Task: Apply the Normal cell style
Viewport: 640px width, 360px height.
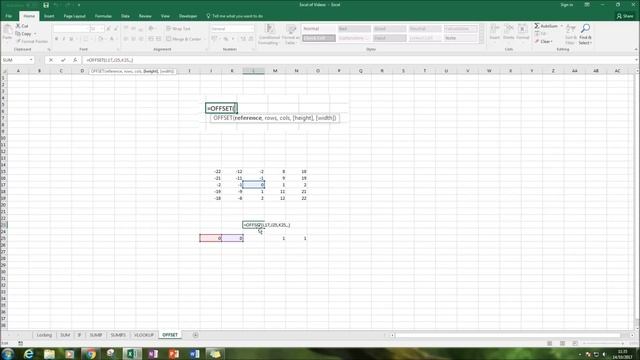Action: tap(319, 29)
